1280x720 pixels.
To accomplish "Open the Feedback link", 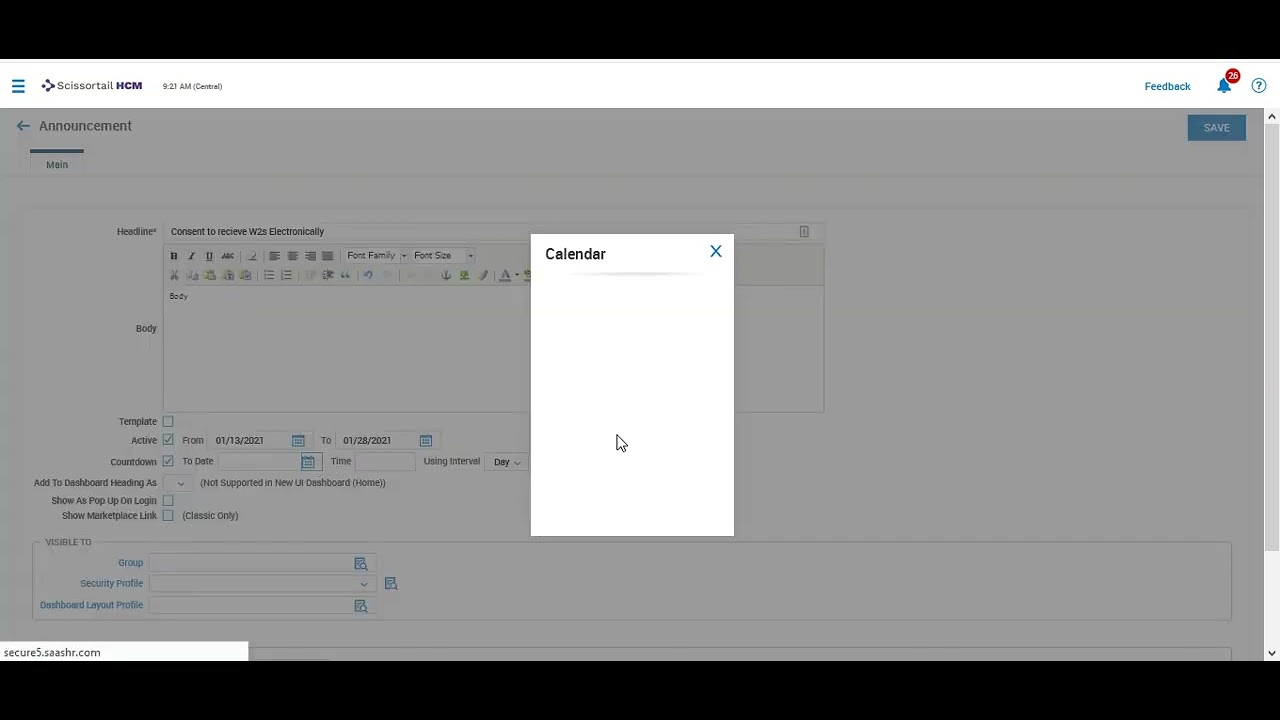I will click(1167, 87).
